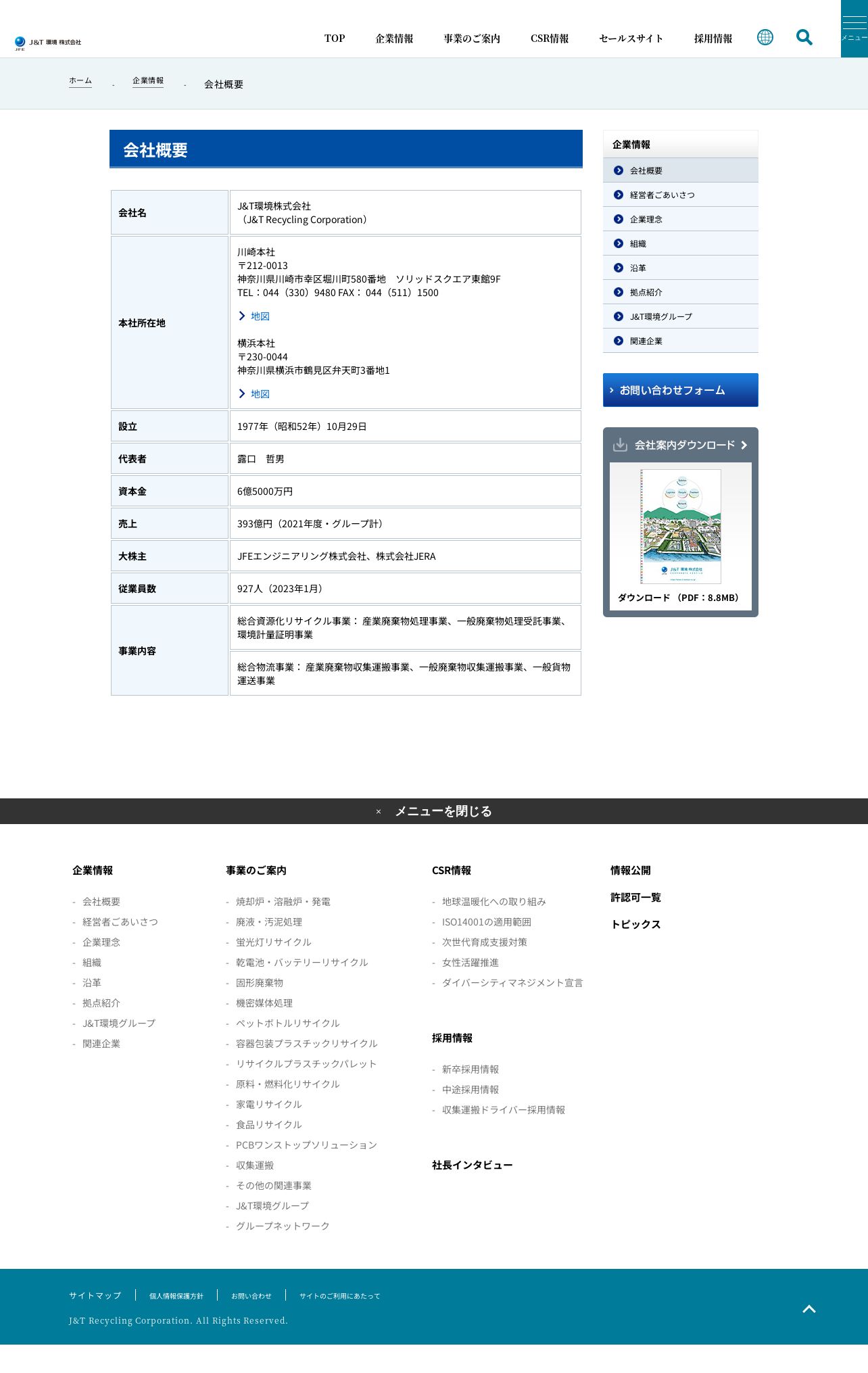Open ISO14001の適用範囲 link

[487, 922]
